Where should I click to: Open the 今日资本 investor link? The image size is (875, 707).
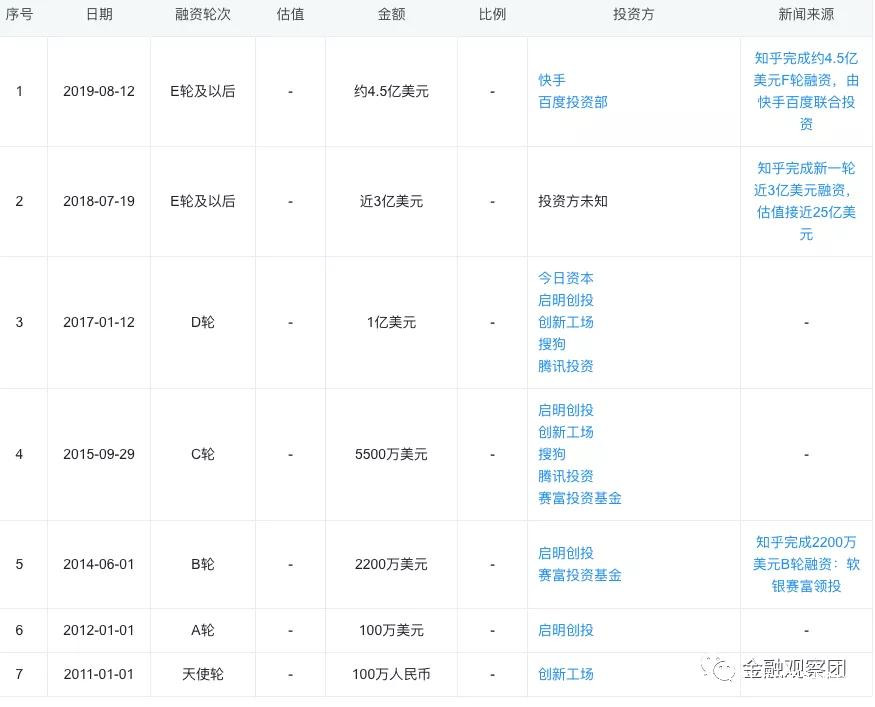click(565, 278)
